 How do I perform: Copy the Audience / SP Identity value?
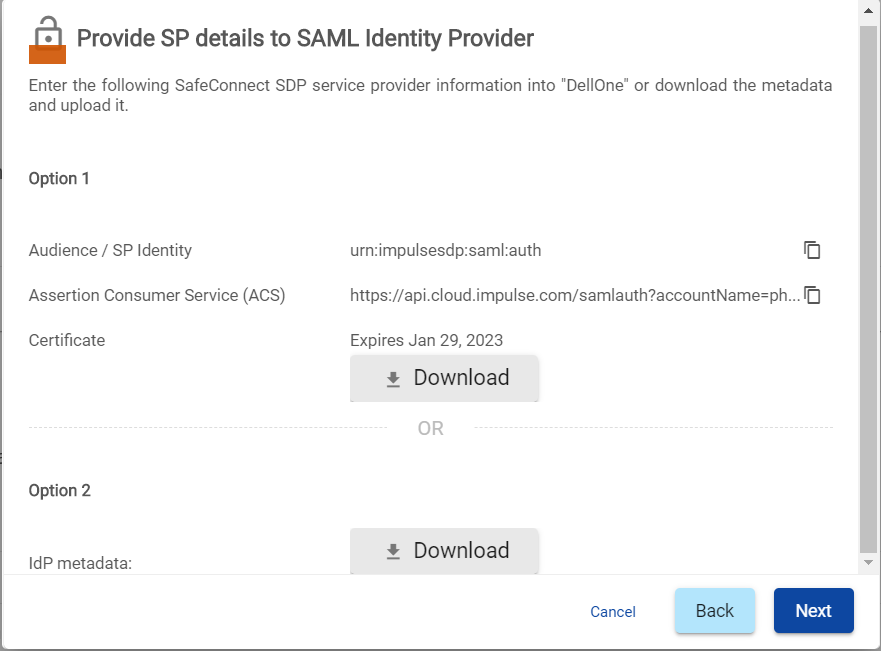(x=812, y=250)
